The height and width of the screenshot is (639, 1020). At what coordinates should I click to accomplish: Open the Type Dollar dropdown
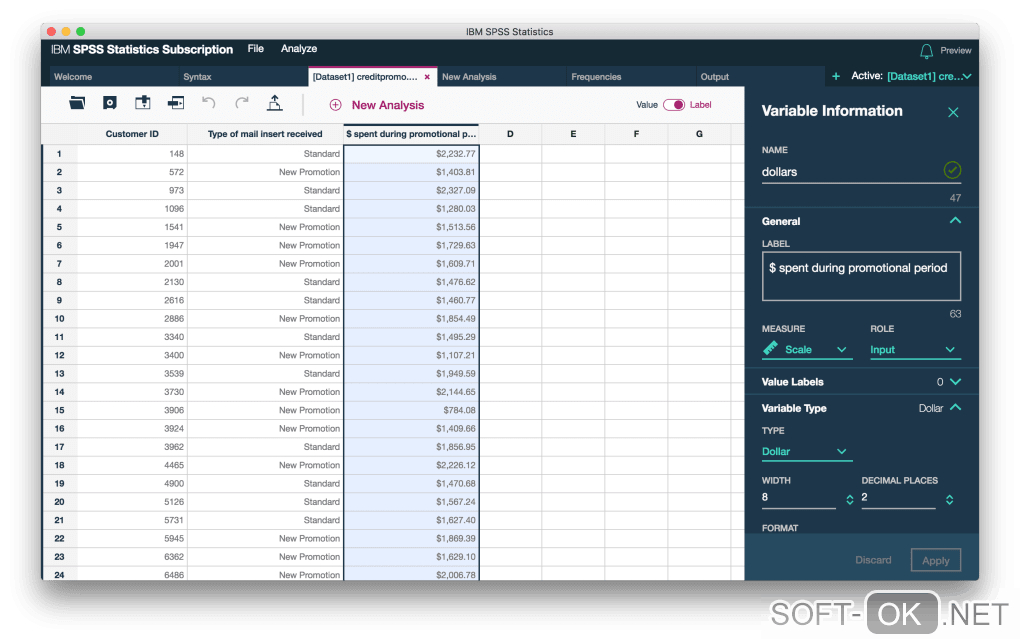[807, 452]
